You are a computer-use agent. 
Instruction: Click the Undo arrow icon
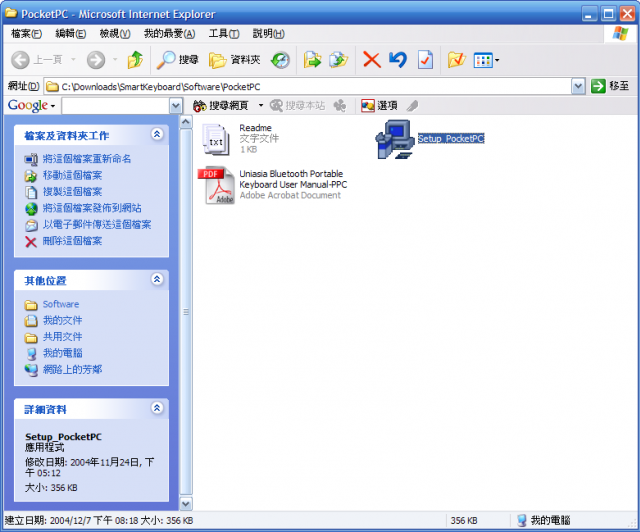point(398,60)
